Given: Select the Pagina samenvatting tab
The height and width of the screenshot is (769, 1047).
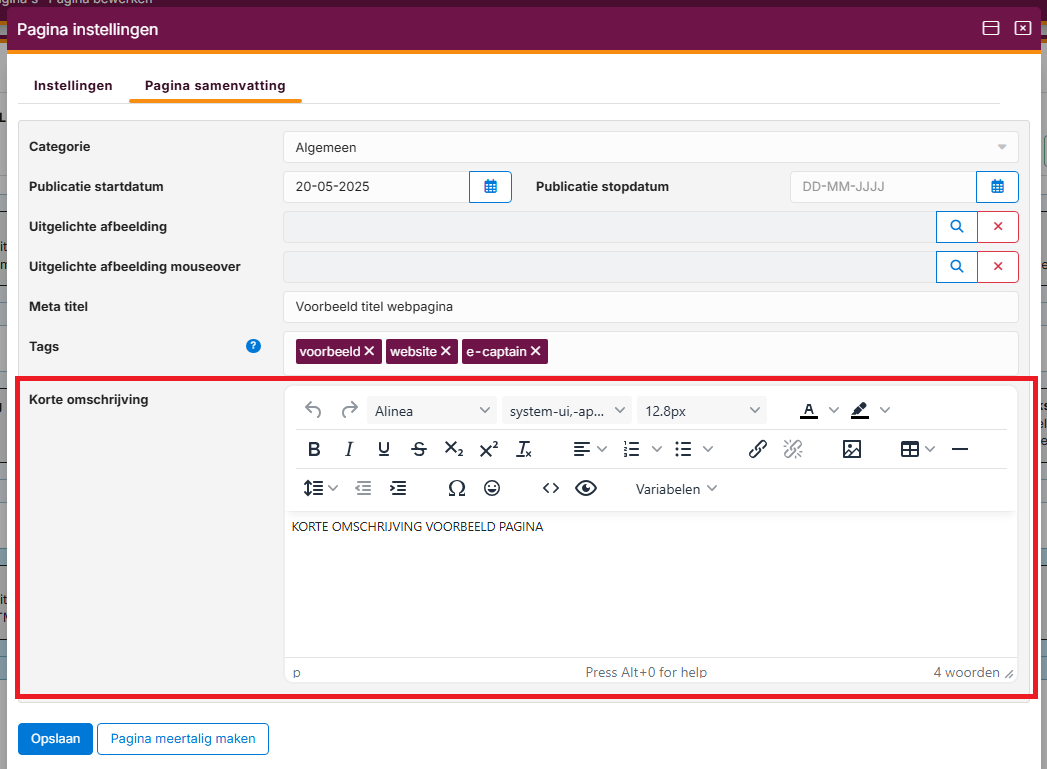Looking at the screenshot, I should (x=215, y=85).
